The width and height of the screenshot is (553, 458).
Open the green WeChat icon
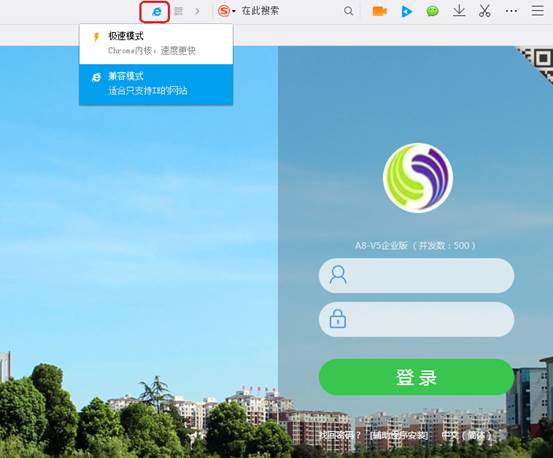(432, 11)
